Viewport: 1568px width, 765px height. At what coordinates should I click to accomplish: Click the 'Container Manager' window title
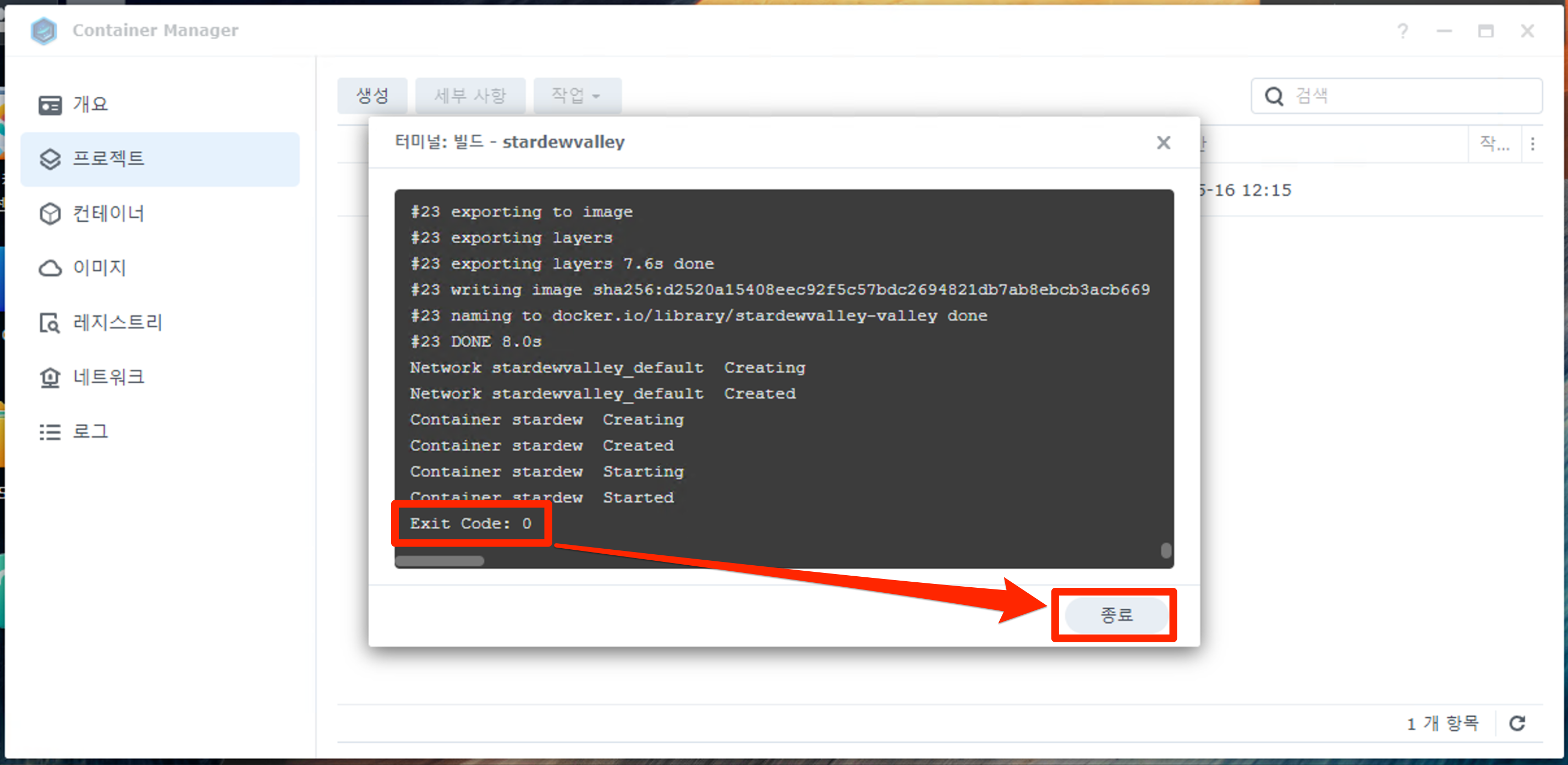(x=155, y=30)
